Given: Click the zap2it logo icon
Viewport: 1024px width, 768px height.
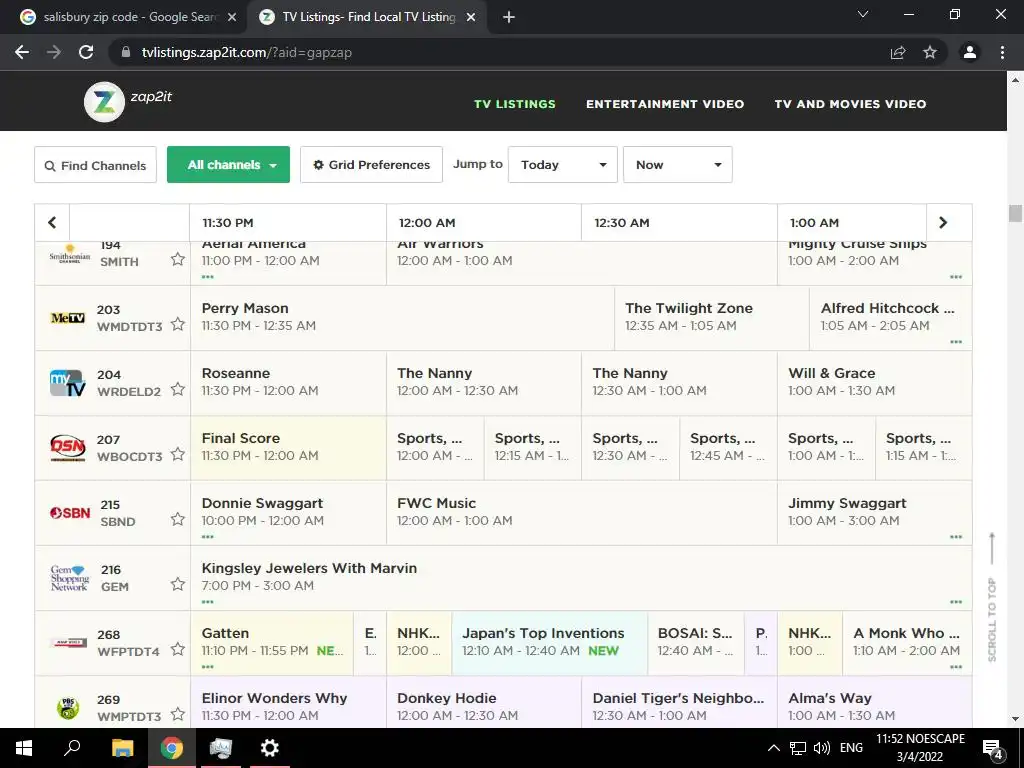Looking at the screenshot, I should tap(104, 102).
